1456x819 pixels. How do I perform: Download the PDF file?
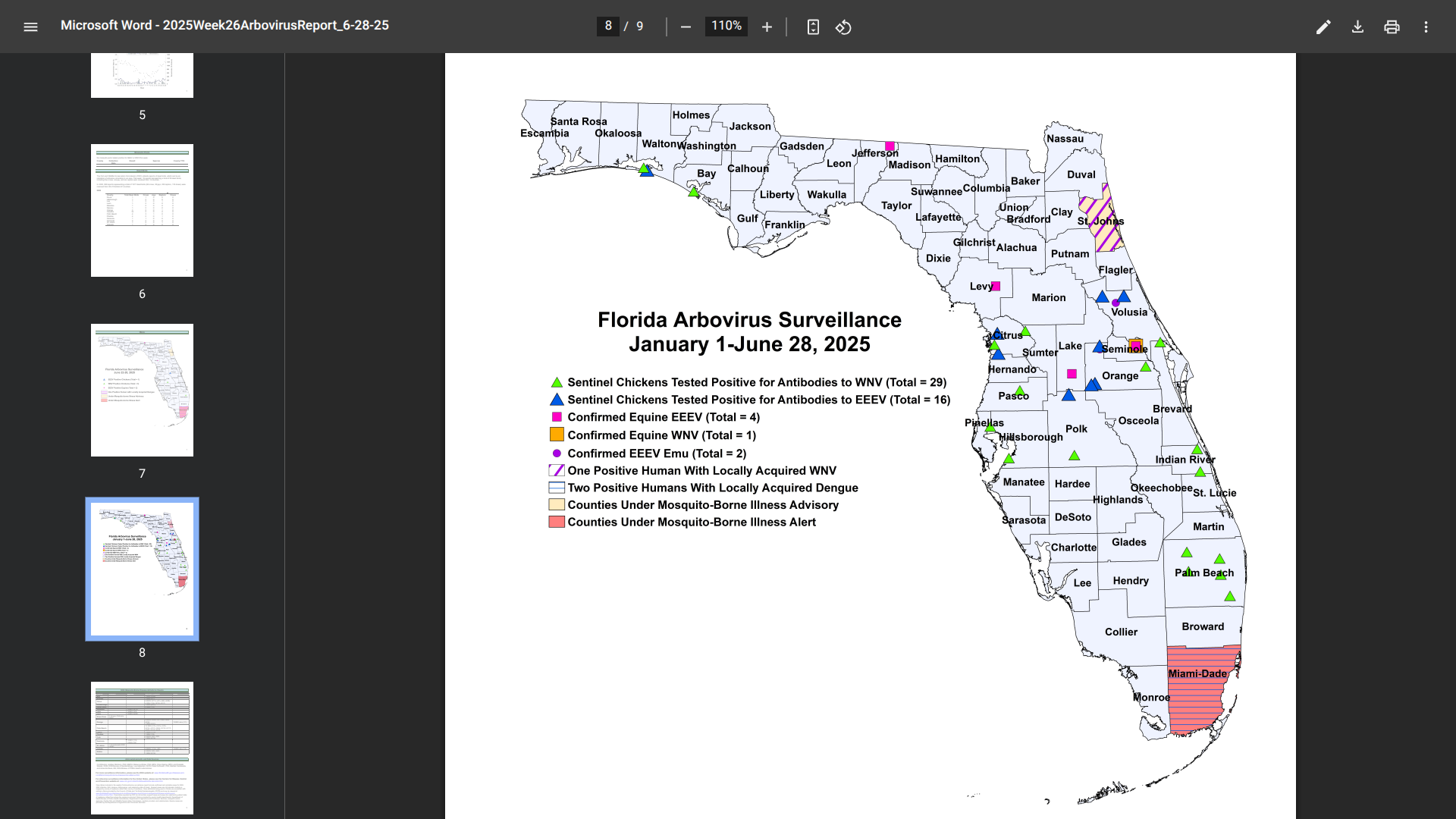point(1357,27)
